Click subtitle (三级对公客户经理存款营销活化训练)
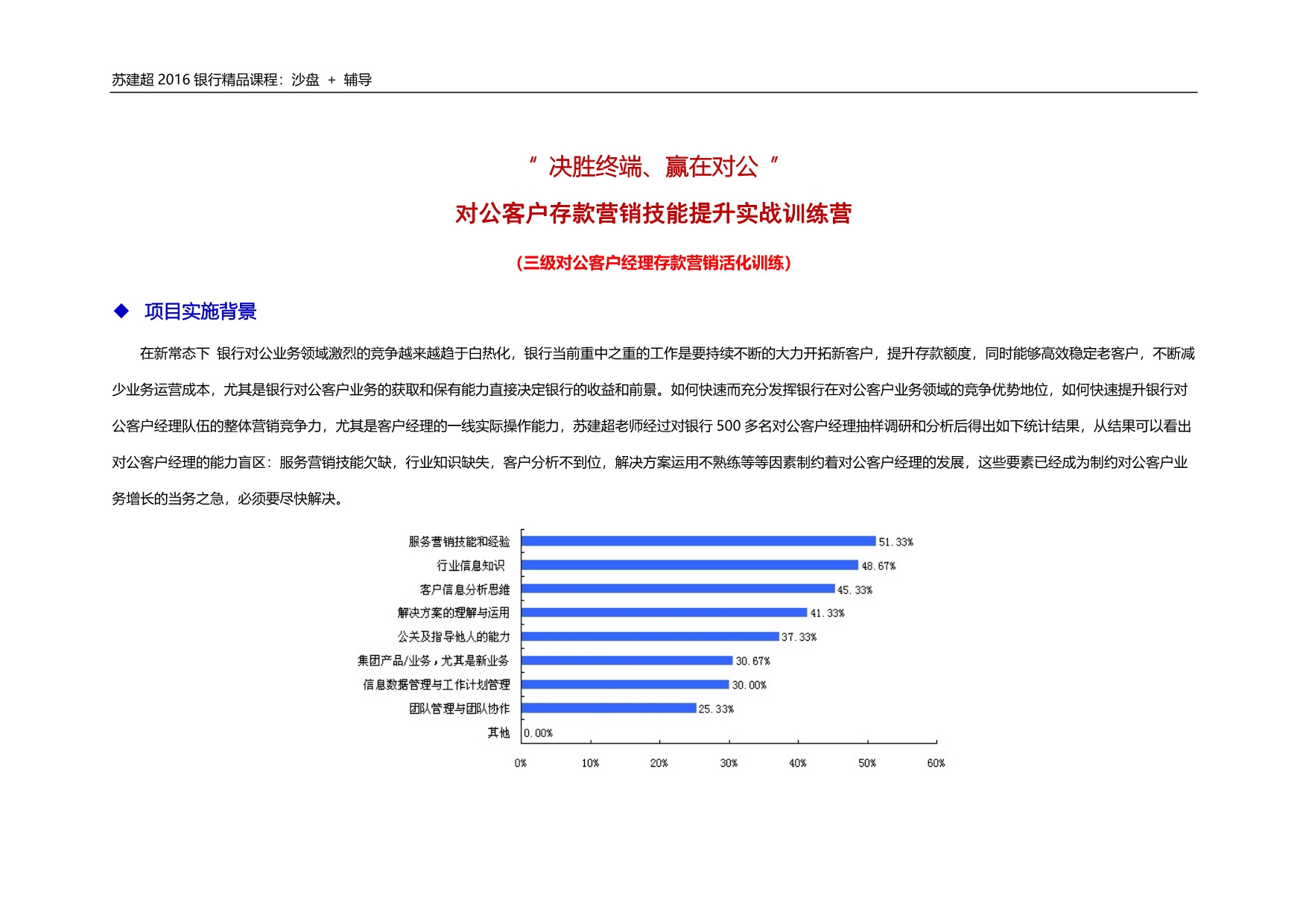This screenshot has width=1306, height=924. pos(653,262)
